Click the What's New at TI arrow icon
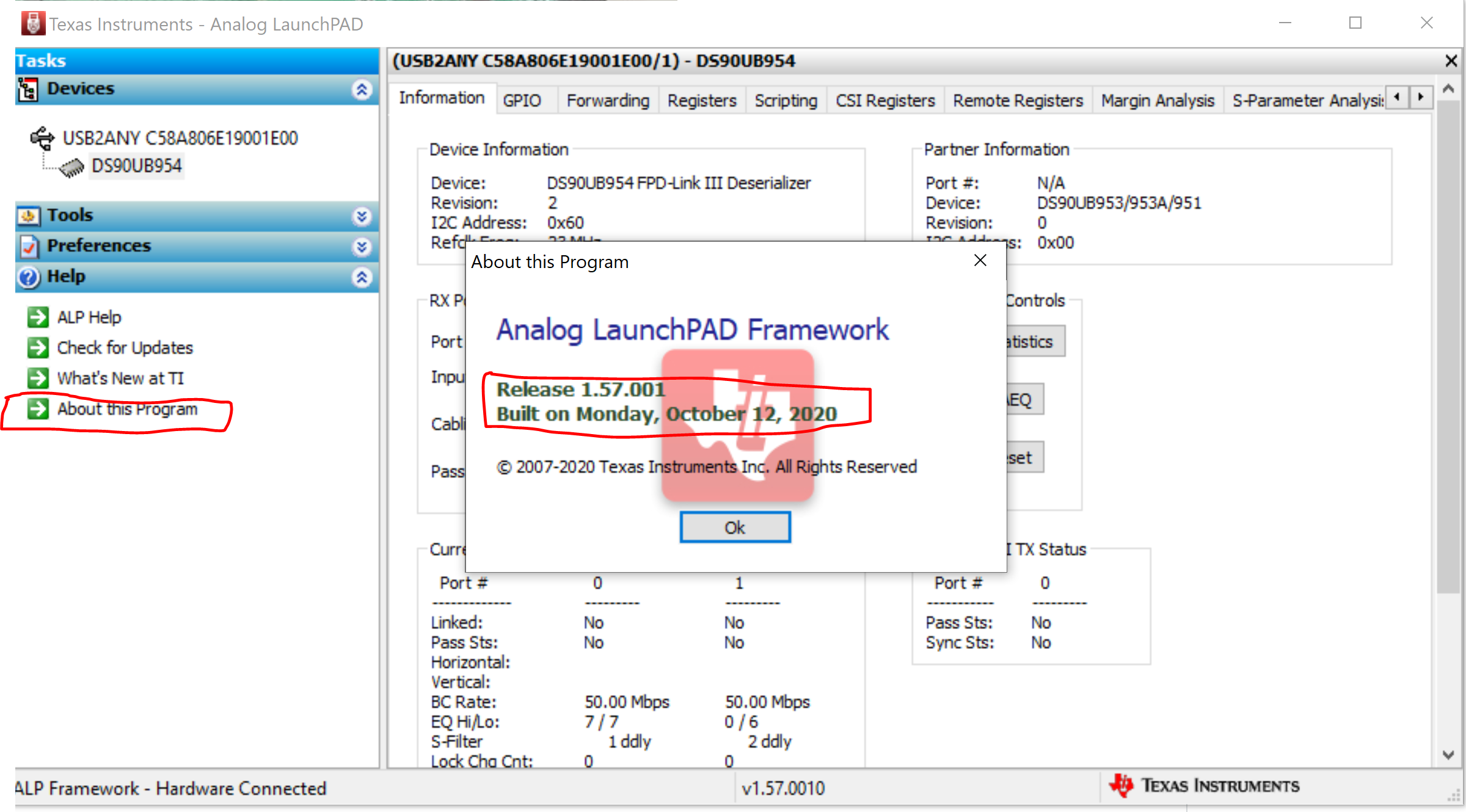This screenshot has height=812, width=1466. 38,378
